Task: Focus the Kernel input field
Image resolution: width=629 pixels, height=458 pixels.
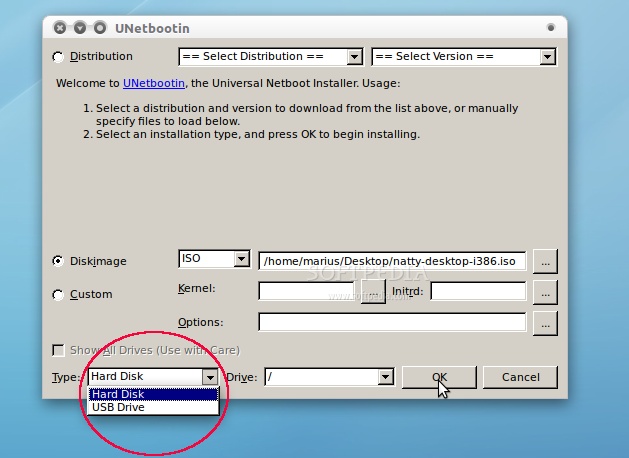Action: (x=306, y=291)
